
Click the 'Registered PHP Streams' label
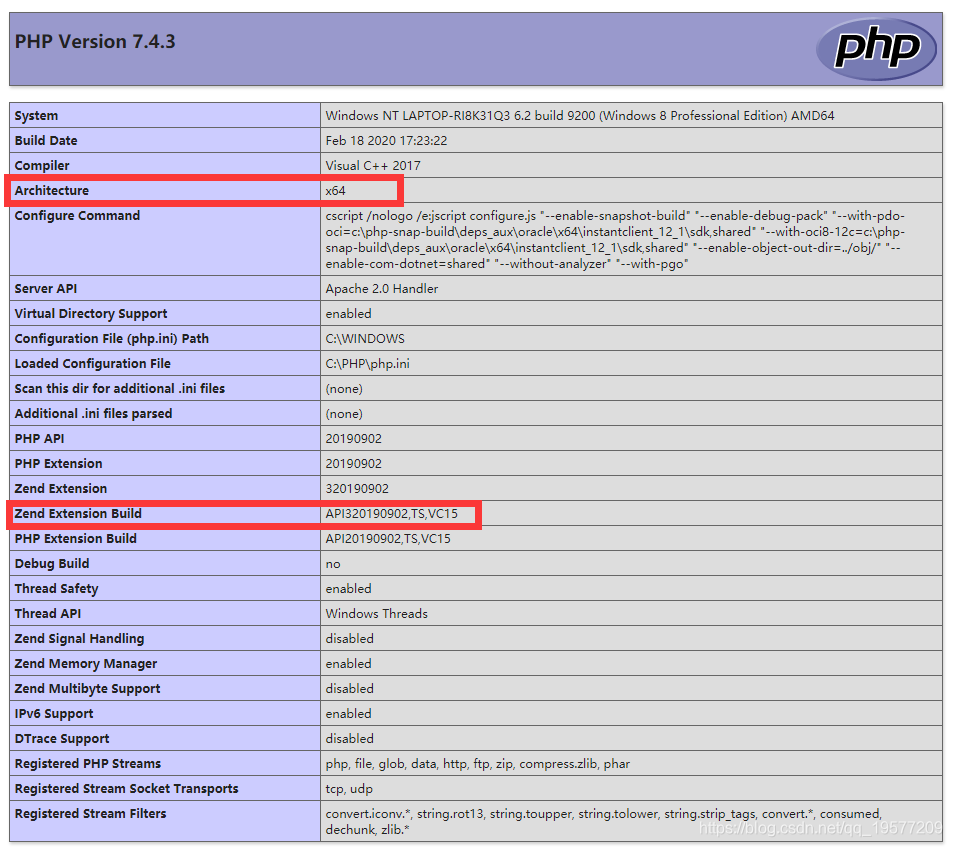coord(88,763)
